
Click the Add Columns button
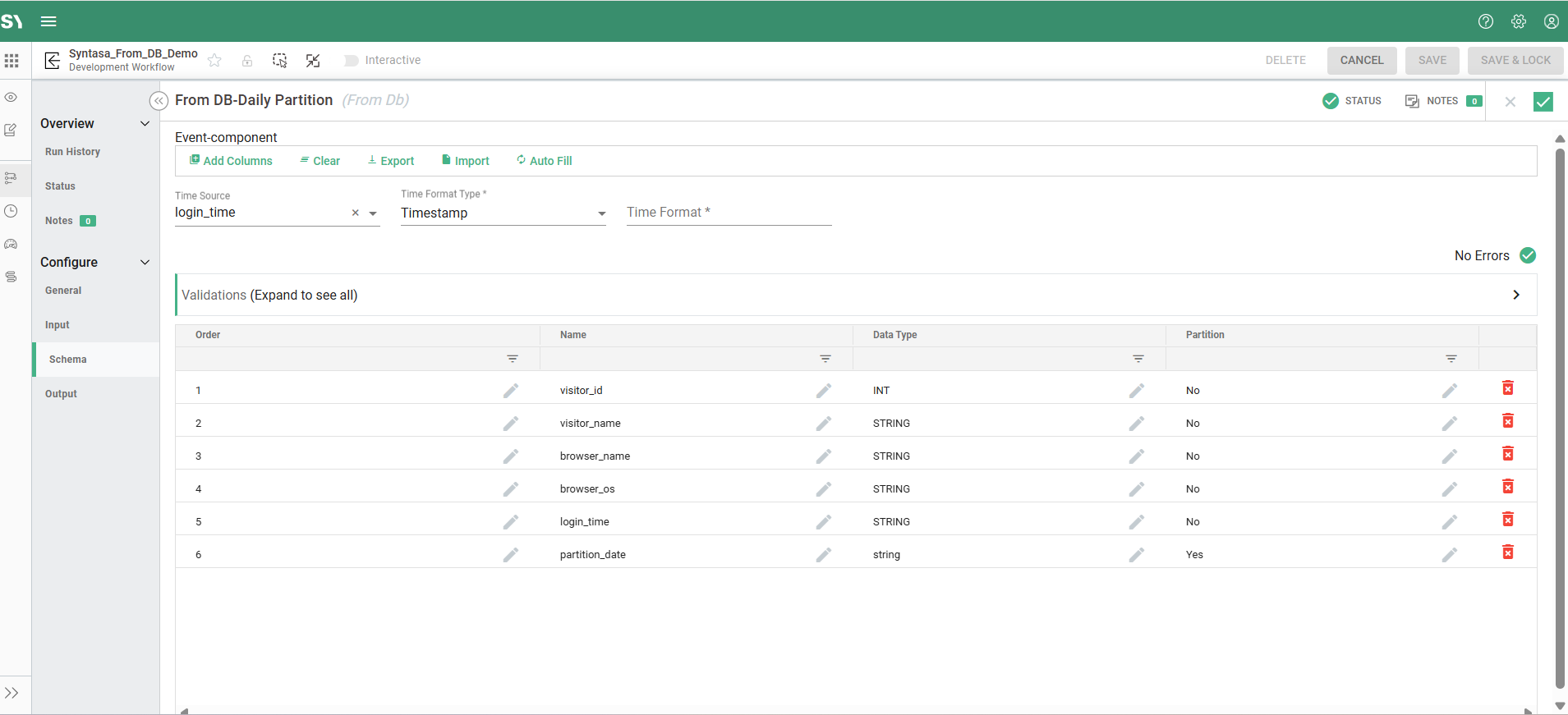point(231,161)
